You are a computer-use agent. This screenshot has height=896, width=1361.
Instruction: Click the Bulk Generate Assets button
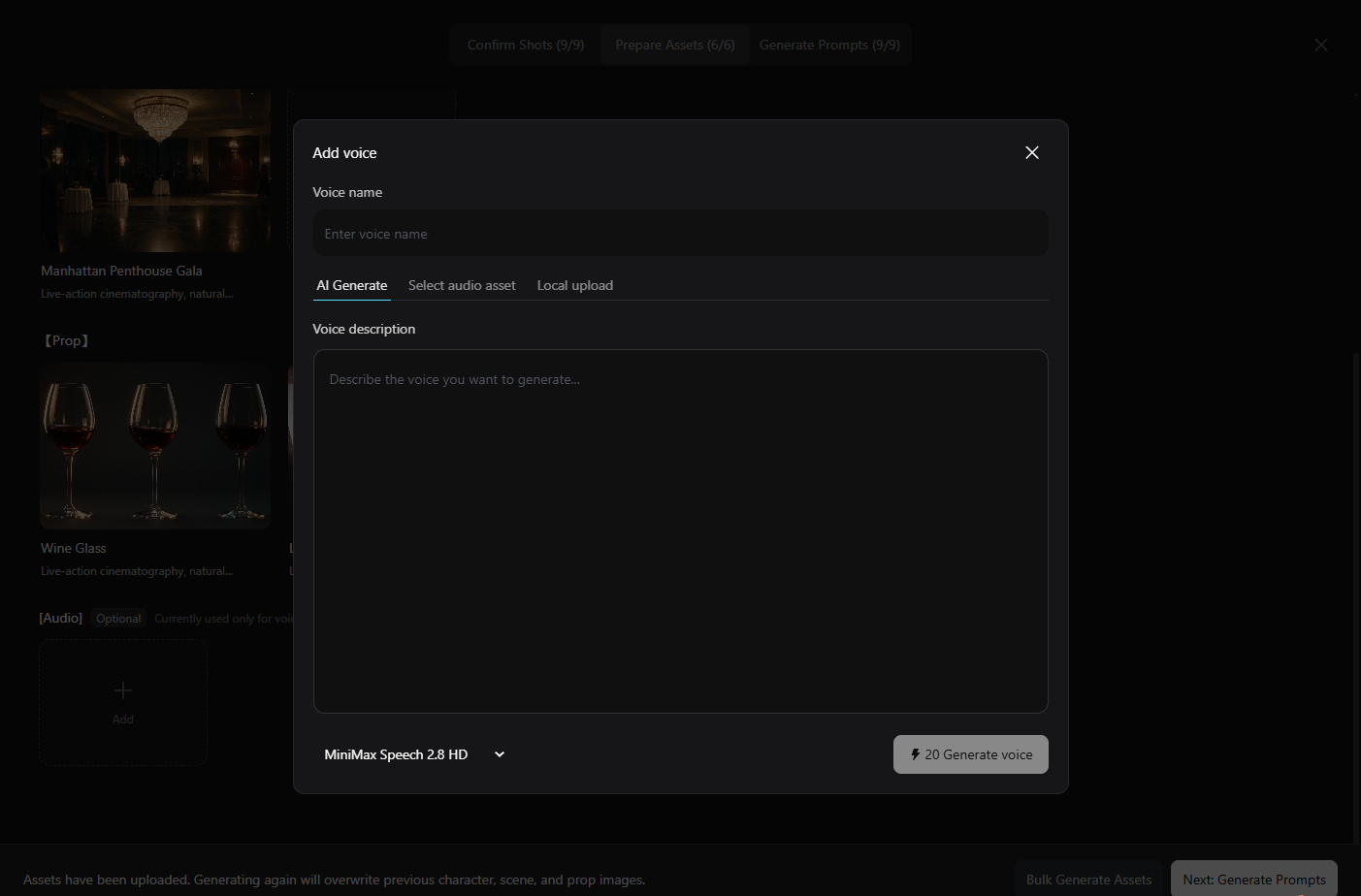[1088, 880]
